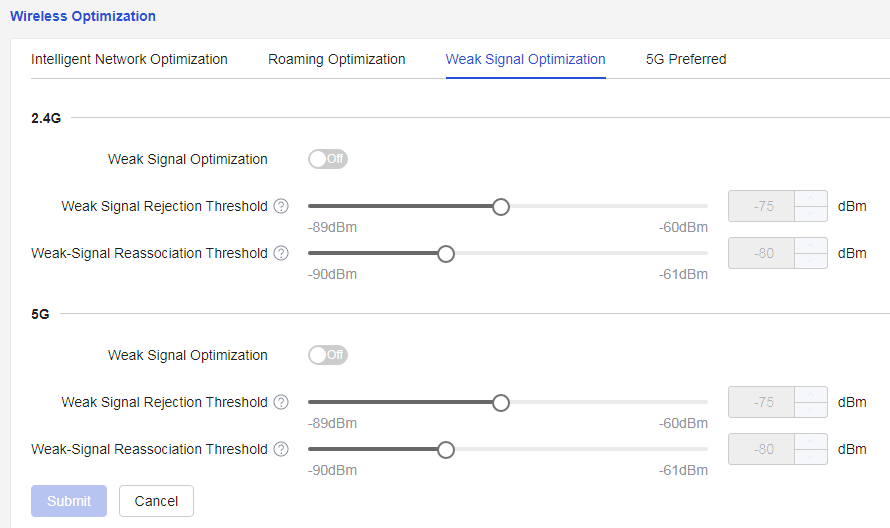This screenshot has width=890, height=528.
Task: Click the Cancel button
Action: [x=156, y=501]
